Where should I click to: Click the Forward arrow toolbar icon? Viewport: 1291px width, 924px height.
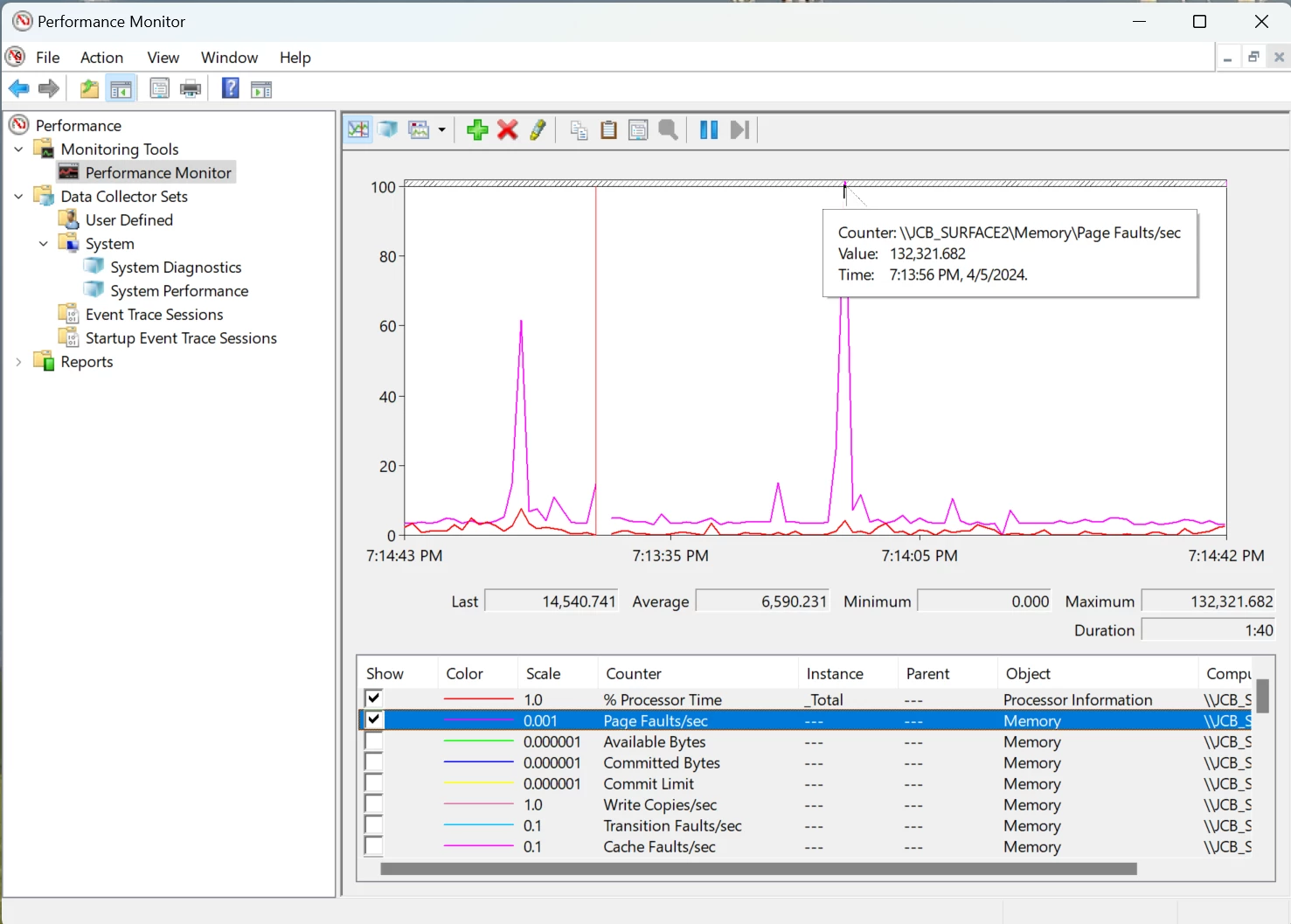pyautogui.click(x=50, y=88)
